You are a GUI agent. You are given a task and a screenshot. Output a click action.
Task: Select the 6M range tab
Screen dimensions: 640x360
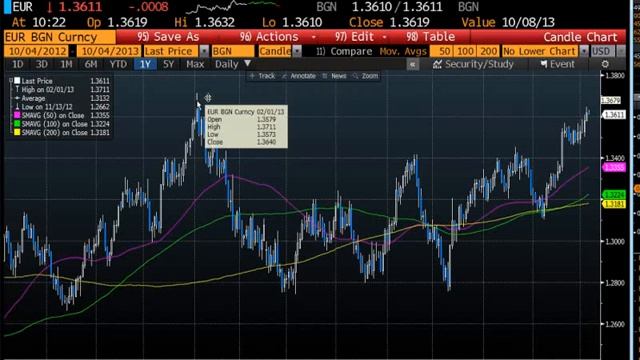coord(91,64)
